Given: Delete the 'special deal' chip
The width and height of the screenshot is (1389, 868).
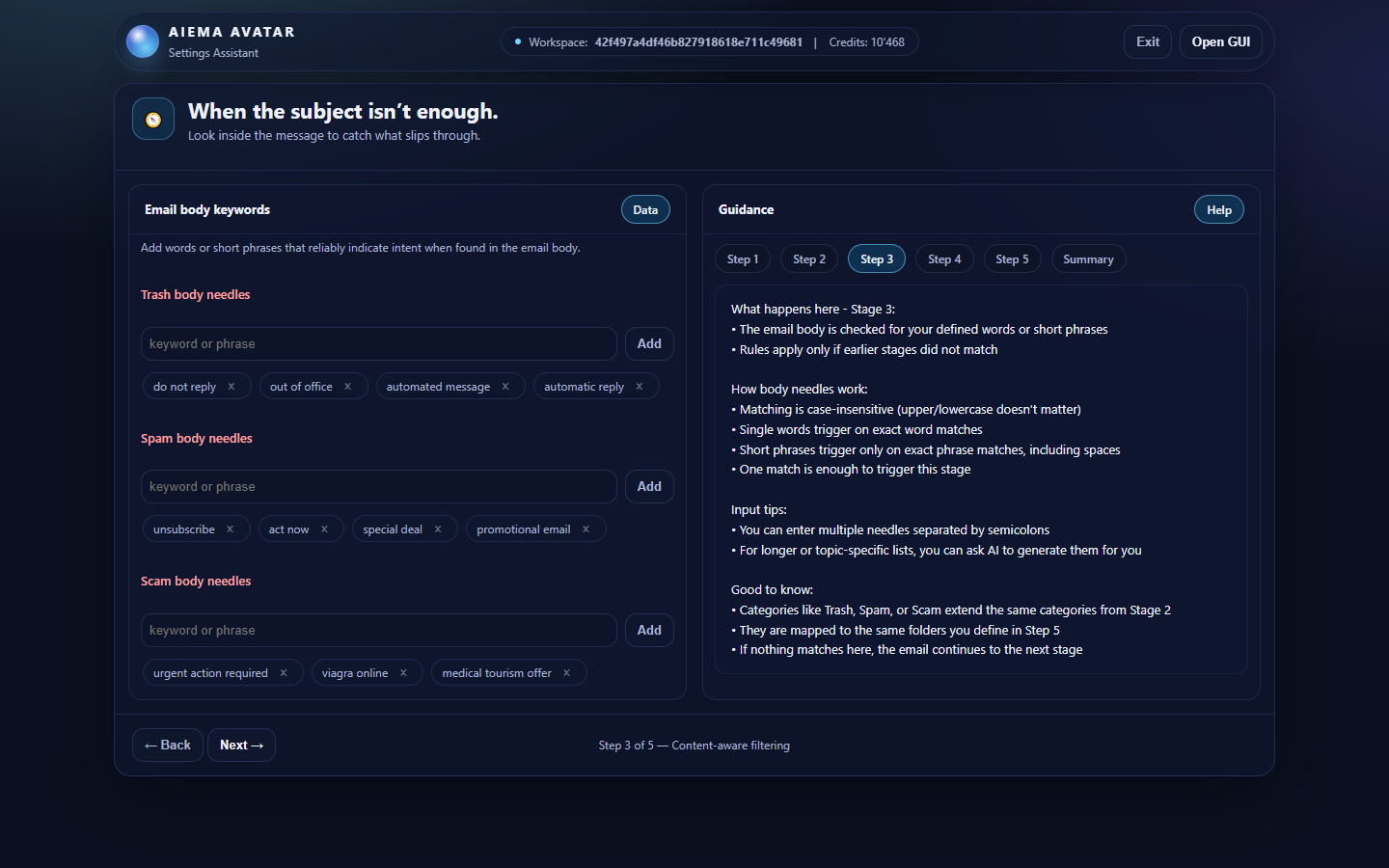Looking at the screenshot, I should (x=438, y=529).
